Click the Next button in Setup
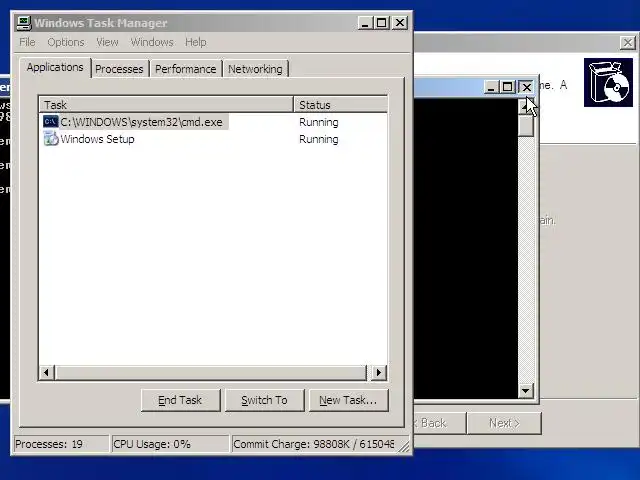640x480 pixels. coord(504,423)
